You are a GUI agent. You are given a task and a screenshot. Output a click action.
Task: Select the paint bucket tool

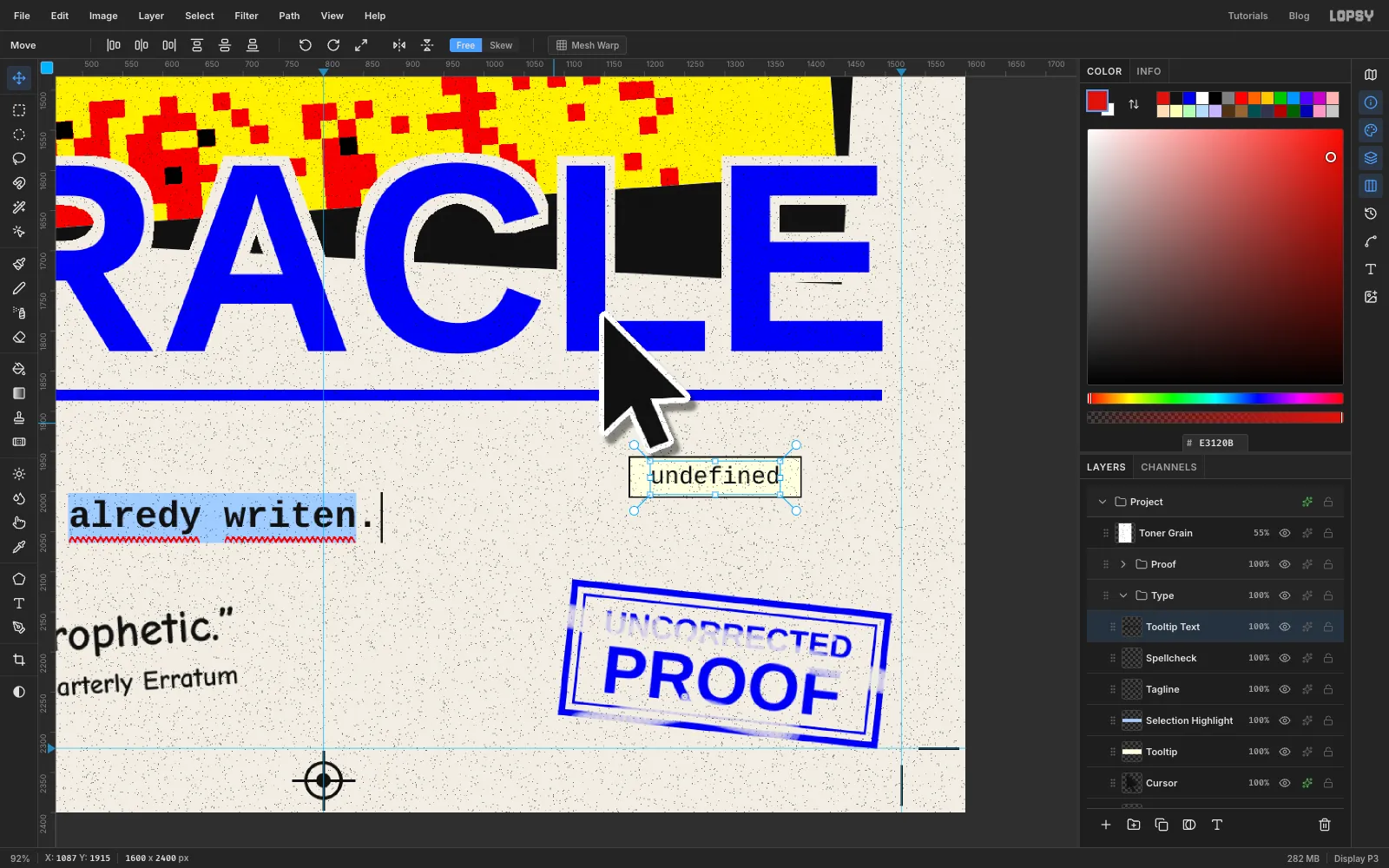pos(19,369)
